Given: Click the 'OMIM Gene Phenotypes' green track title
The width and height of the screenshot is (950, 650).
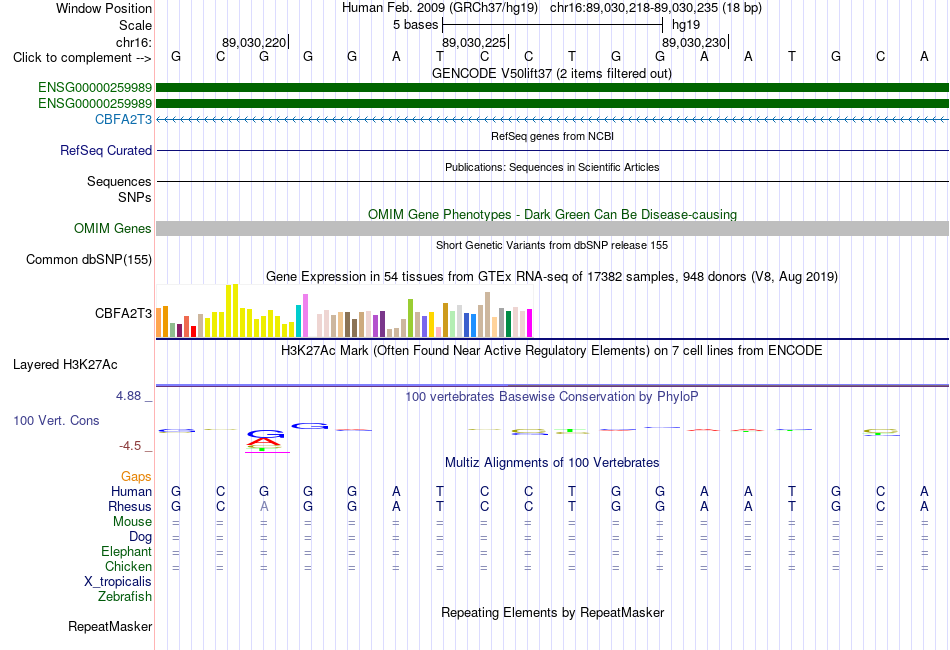Looking at the screenshot, I should 552,214.
